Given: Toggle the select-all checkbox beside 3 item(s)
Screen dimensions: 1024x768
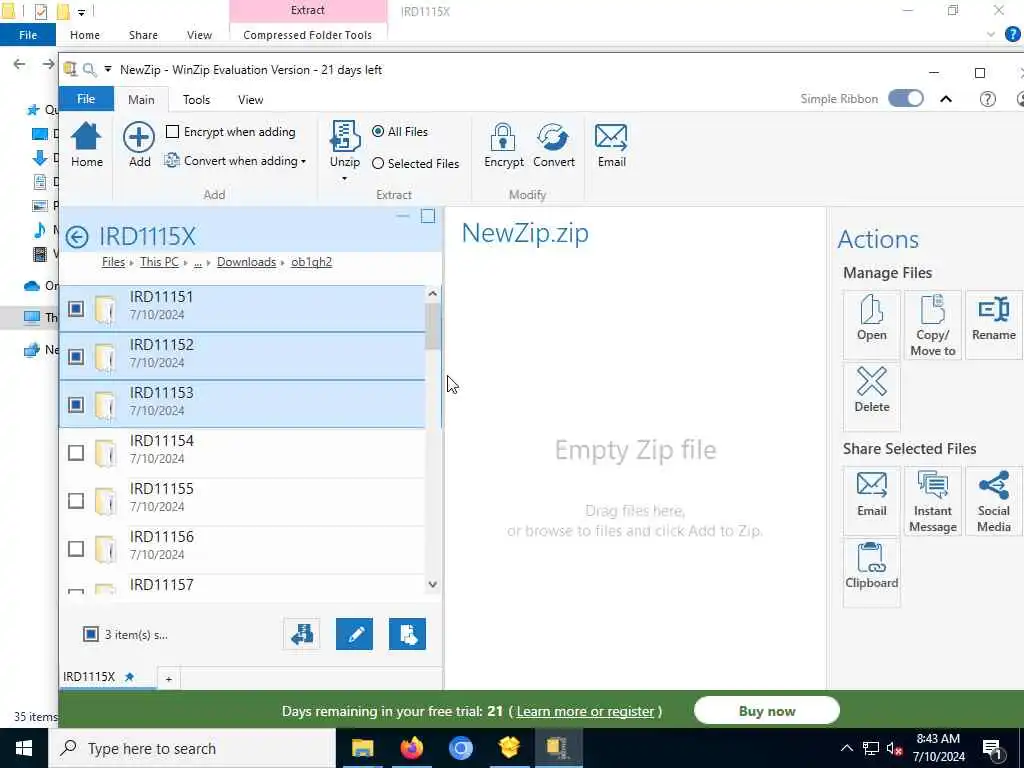Looking at the screenshot, I should tap(91, 634).
